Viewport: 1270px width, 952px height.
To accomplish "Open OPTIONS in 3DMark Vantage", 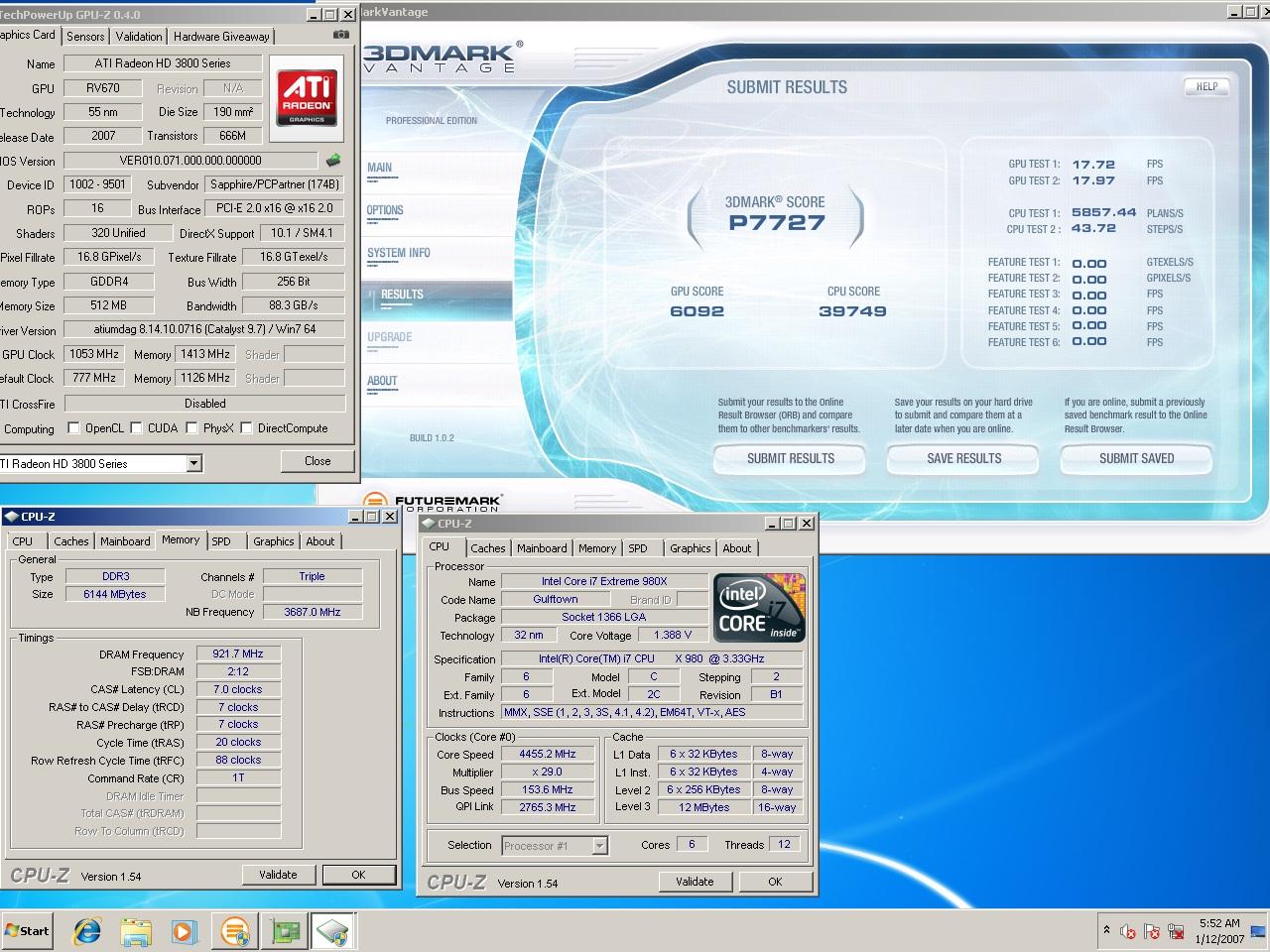I will (x=385, y=210).
